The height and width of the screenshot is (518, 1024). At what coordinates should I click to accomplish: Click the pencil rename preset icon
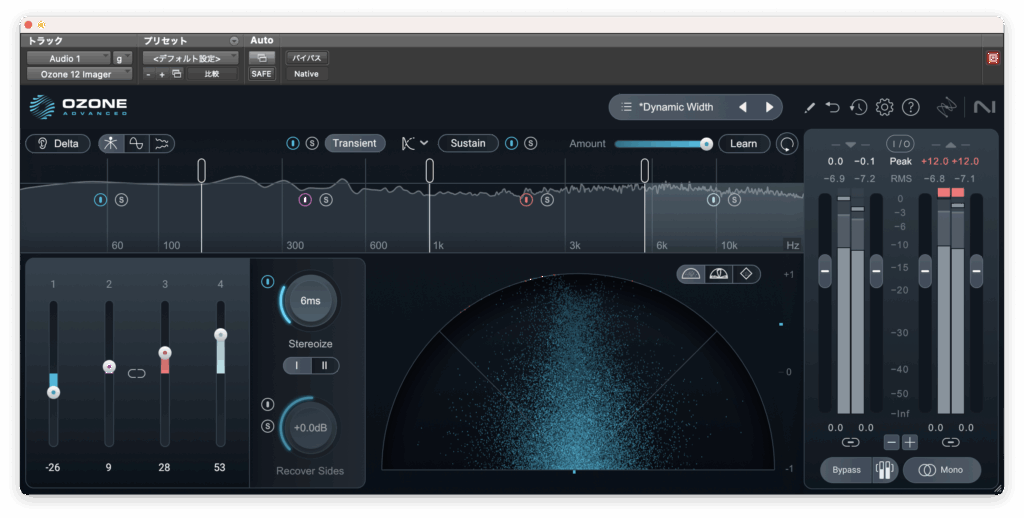(x=809, y=107)
